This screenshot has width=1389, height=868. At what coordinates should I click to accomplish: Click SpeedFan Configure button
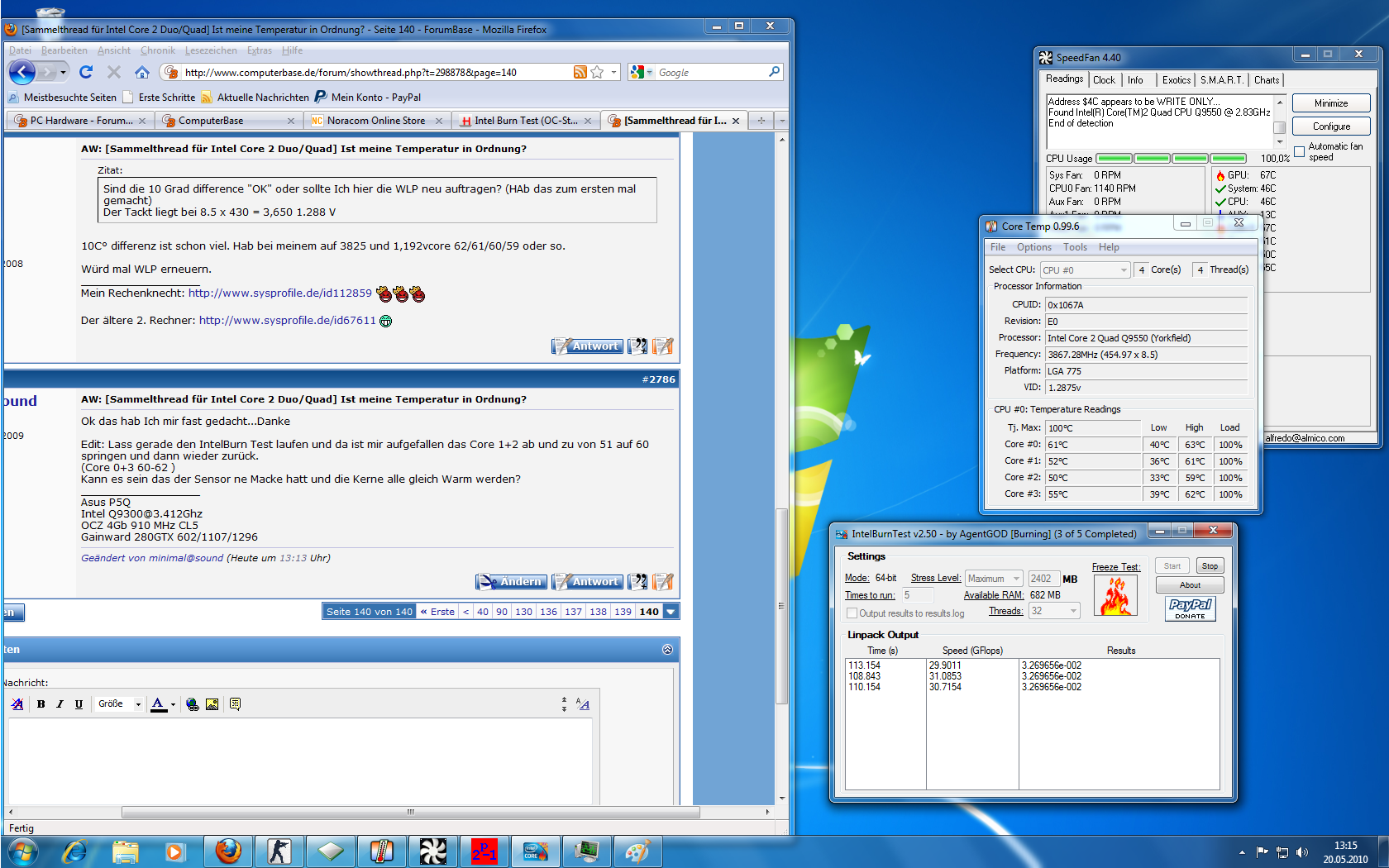point(1331,126)
